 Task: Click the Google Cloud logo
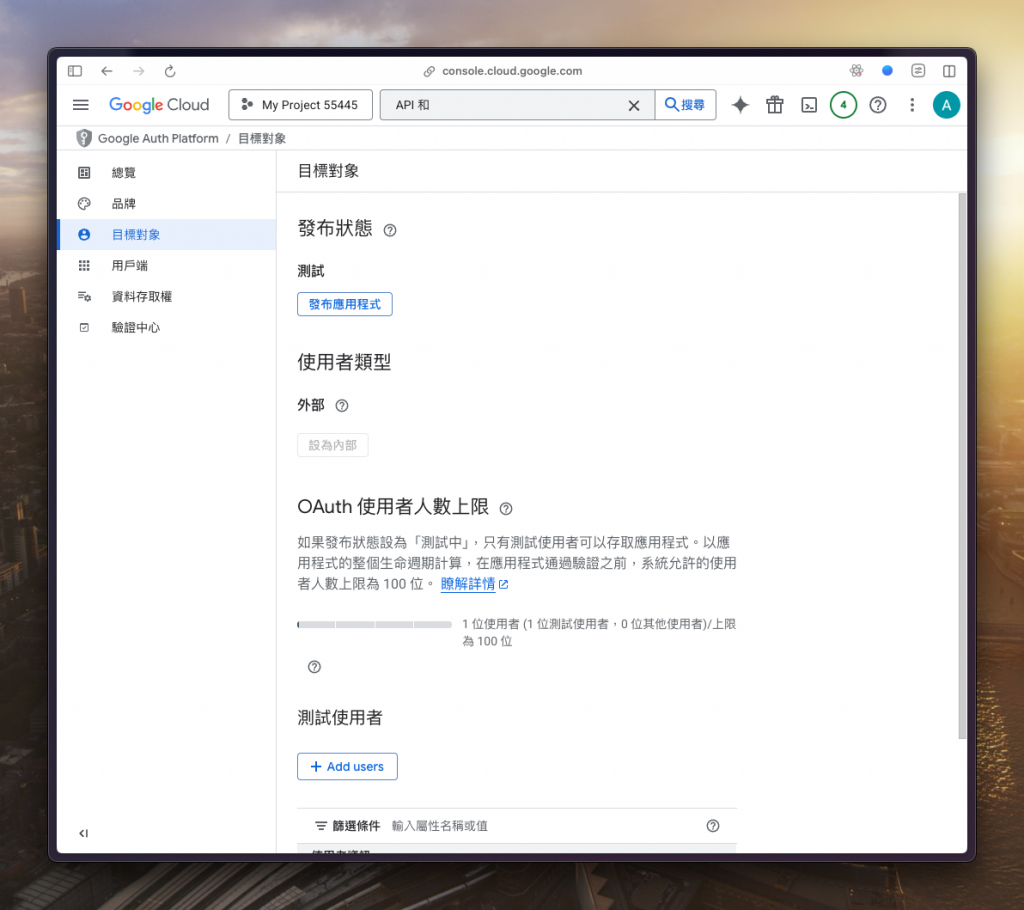(x=159, y=105)
